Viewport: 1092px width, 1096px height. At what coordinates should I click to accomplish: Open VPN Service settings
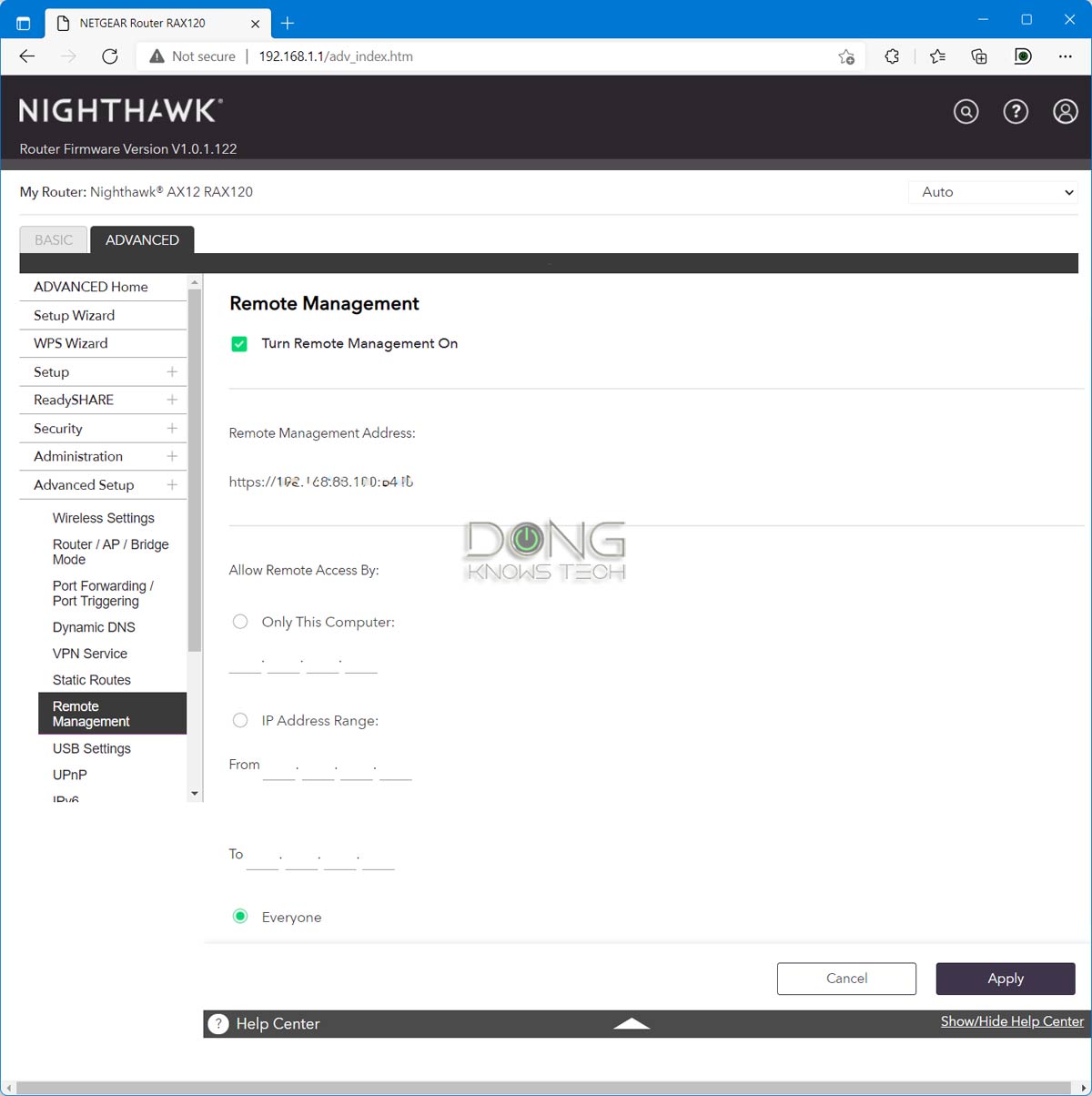(x=90, y=654)
